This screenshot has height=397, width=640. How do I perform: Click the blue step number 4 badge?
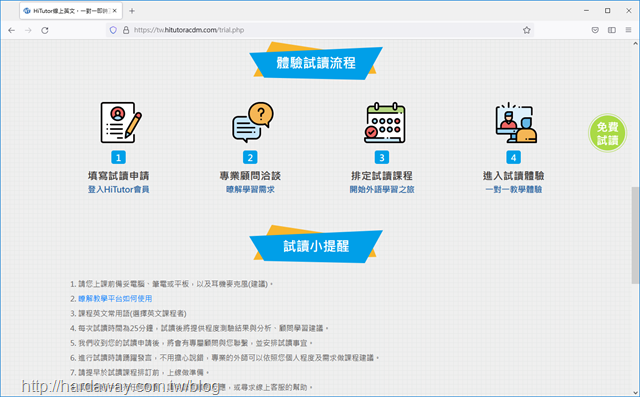pos(513,157)
